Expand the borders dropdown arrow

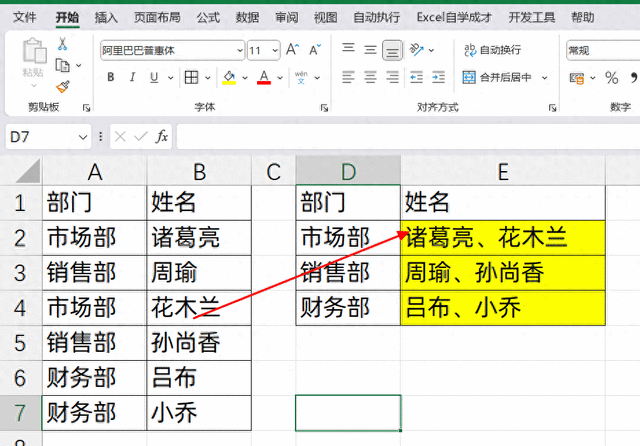[208, 78]
